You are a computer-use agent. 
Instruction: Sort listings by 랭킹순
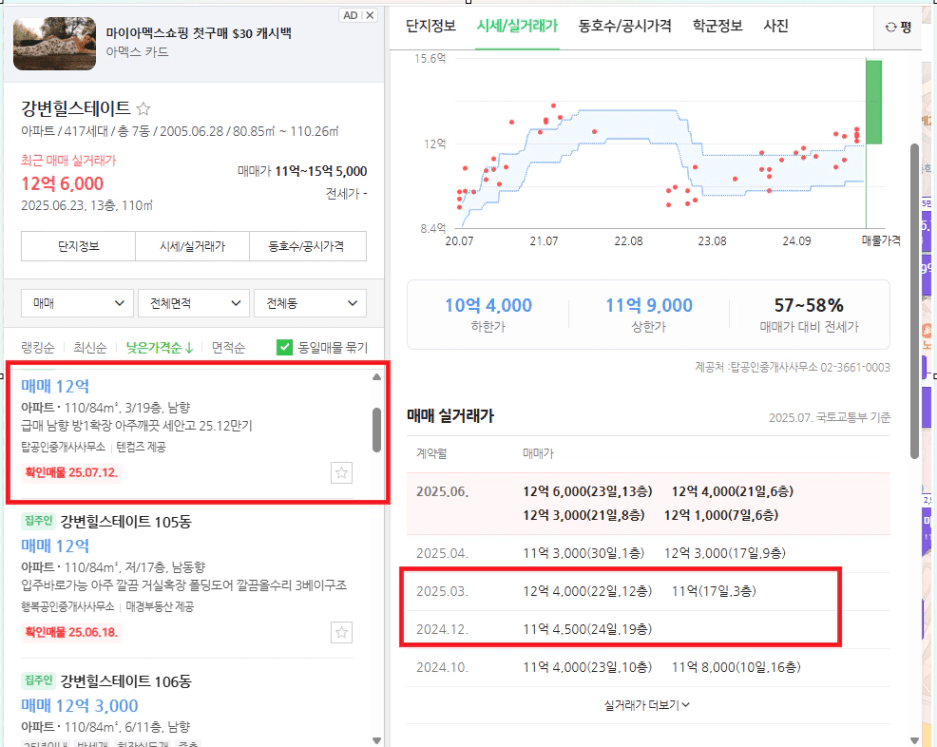pos(38,348)
